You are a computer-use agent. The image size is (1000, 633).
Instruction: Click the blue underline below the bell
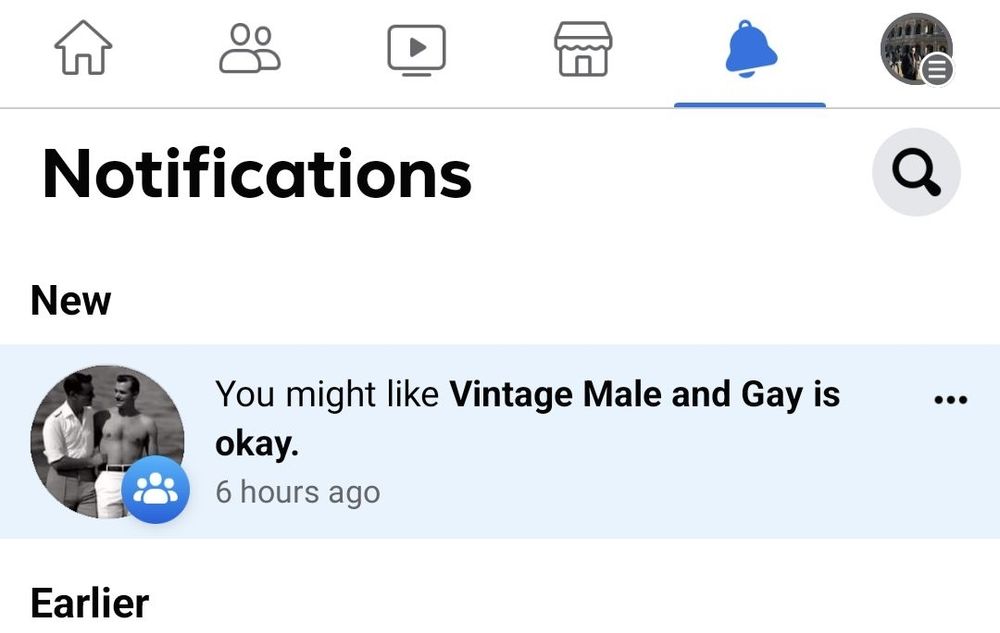[750, 104]
